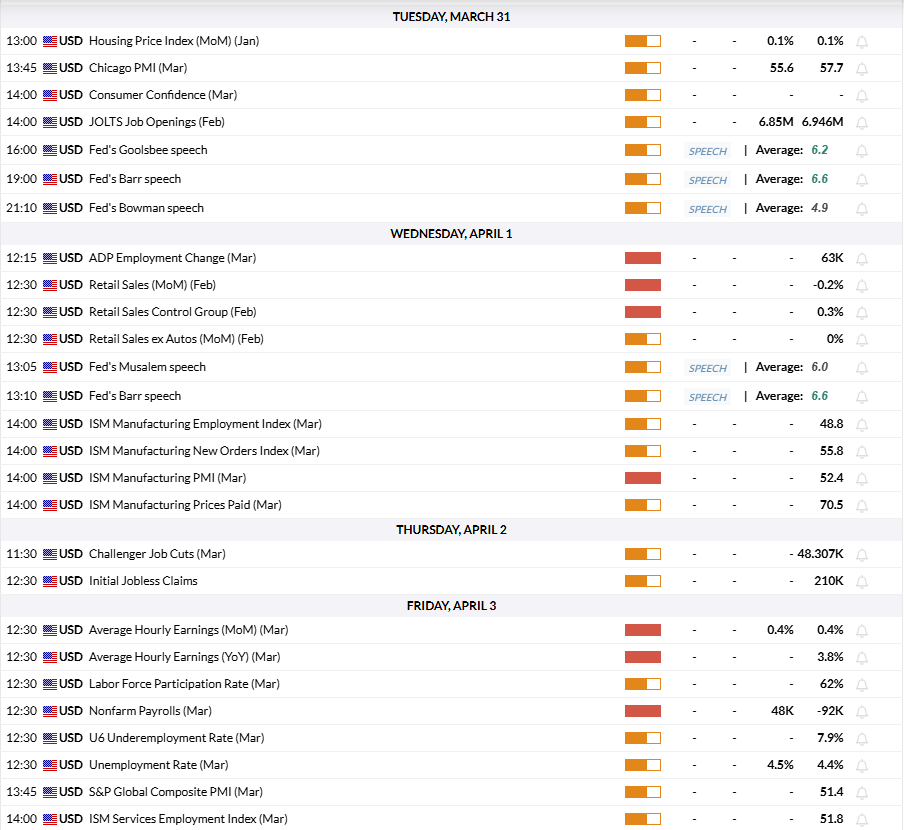Viewport: 904px width, 830px height.
Task: Click the bell icon for Unemployment Rate (Mar)
Action: [x=861, y=766]
